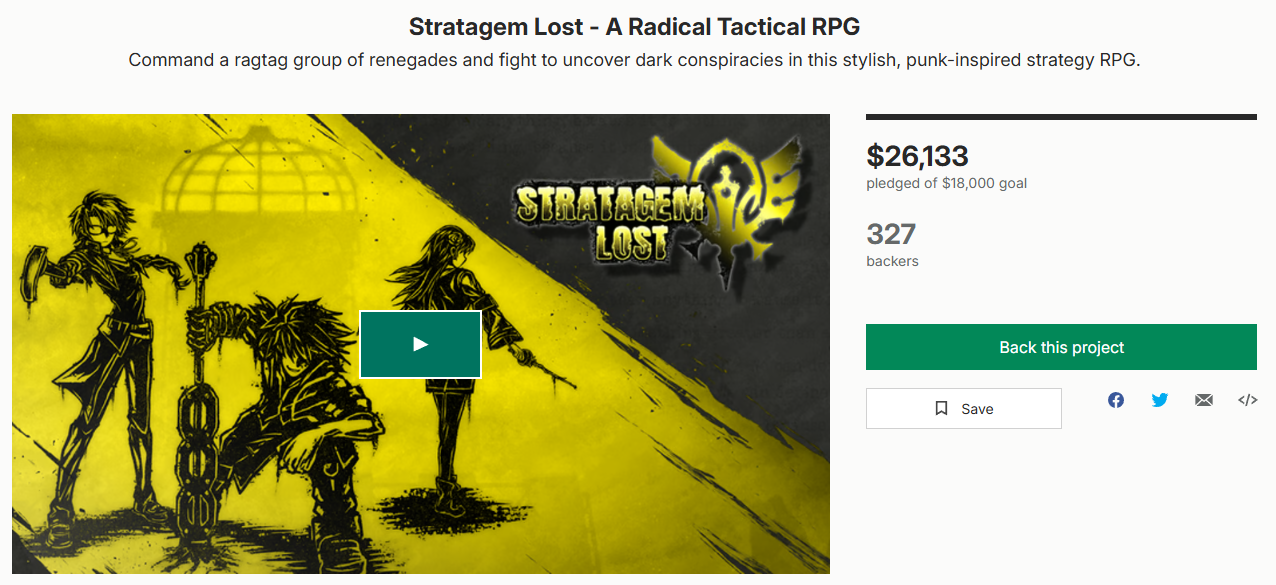
Task: Open the embed code icon
Action: (x=1247, y=400)
